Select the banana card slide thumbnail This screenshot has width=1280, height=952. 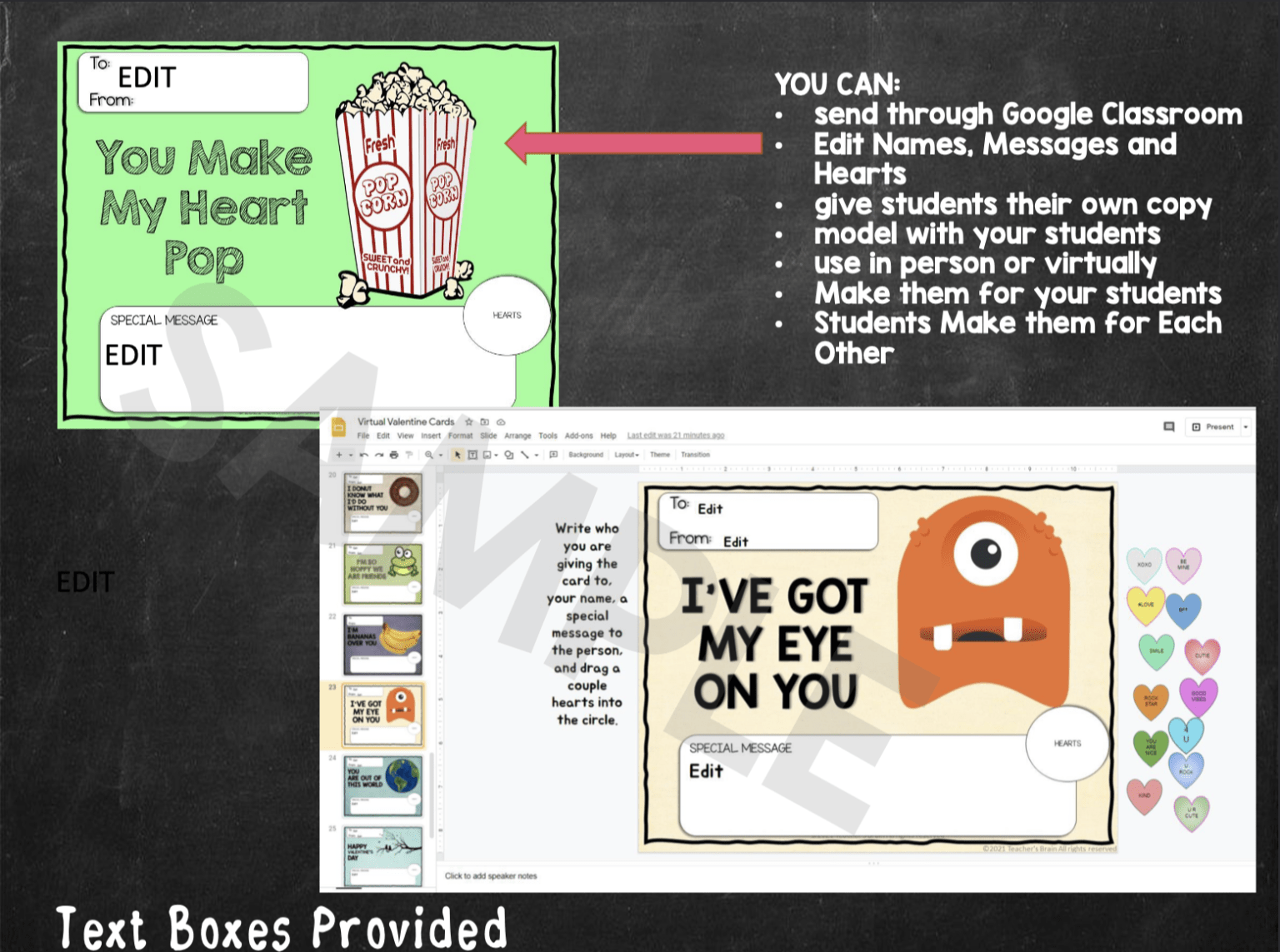point(382,643)
